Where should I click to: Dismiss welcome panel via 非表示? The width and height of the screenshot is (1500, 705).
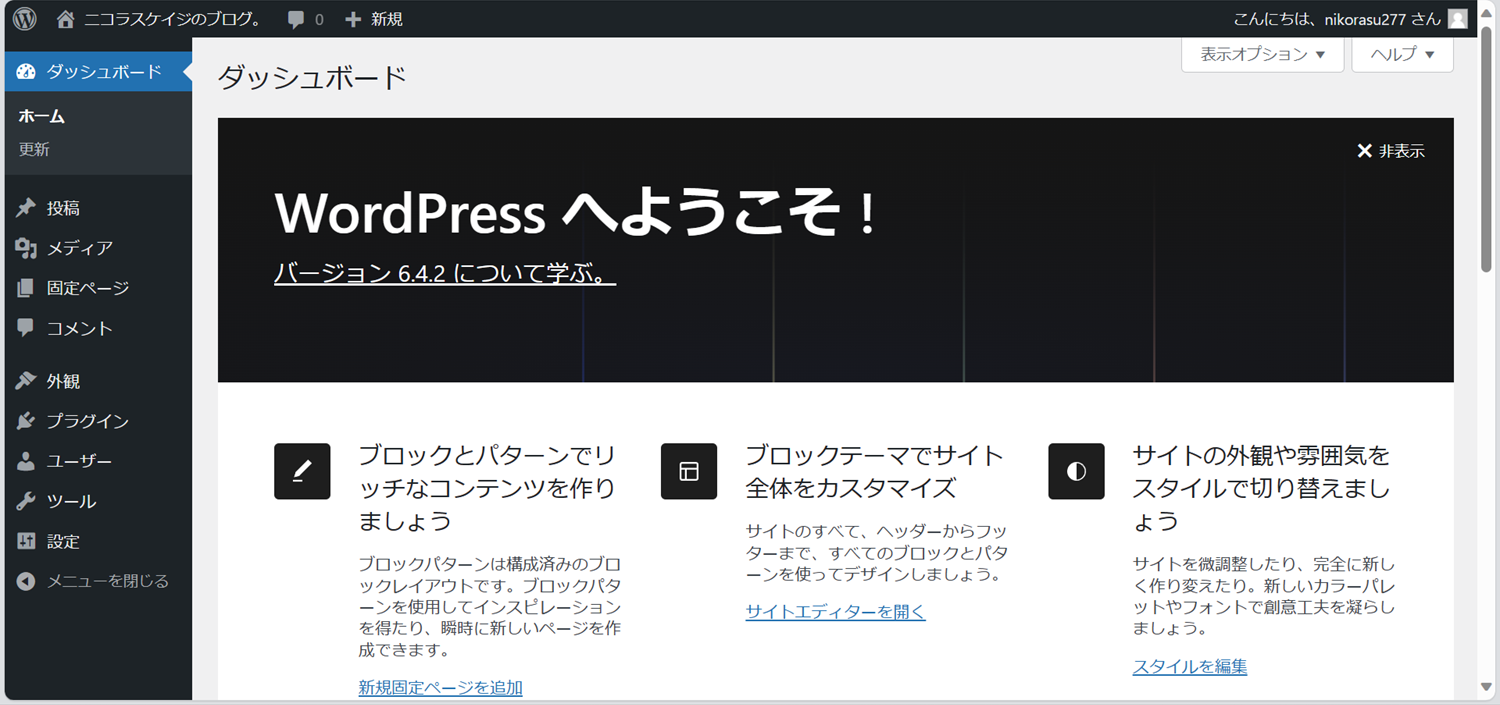pyautogui.click(x=1401, y=151)
